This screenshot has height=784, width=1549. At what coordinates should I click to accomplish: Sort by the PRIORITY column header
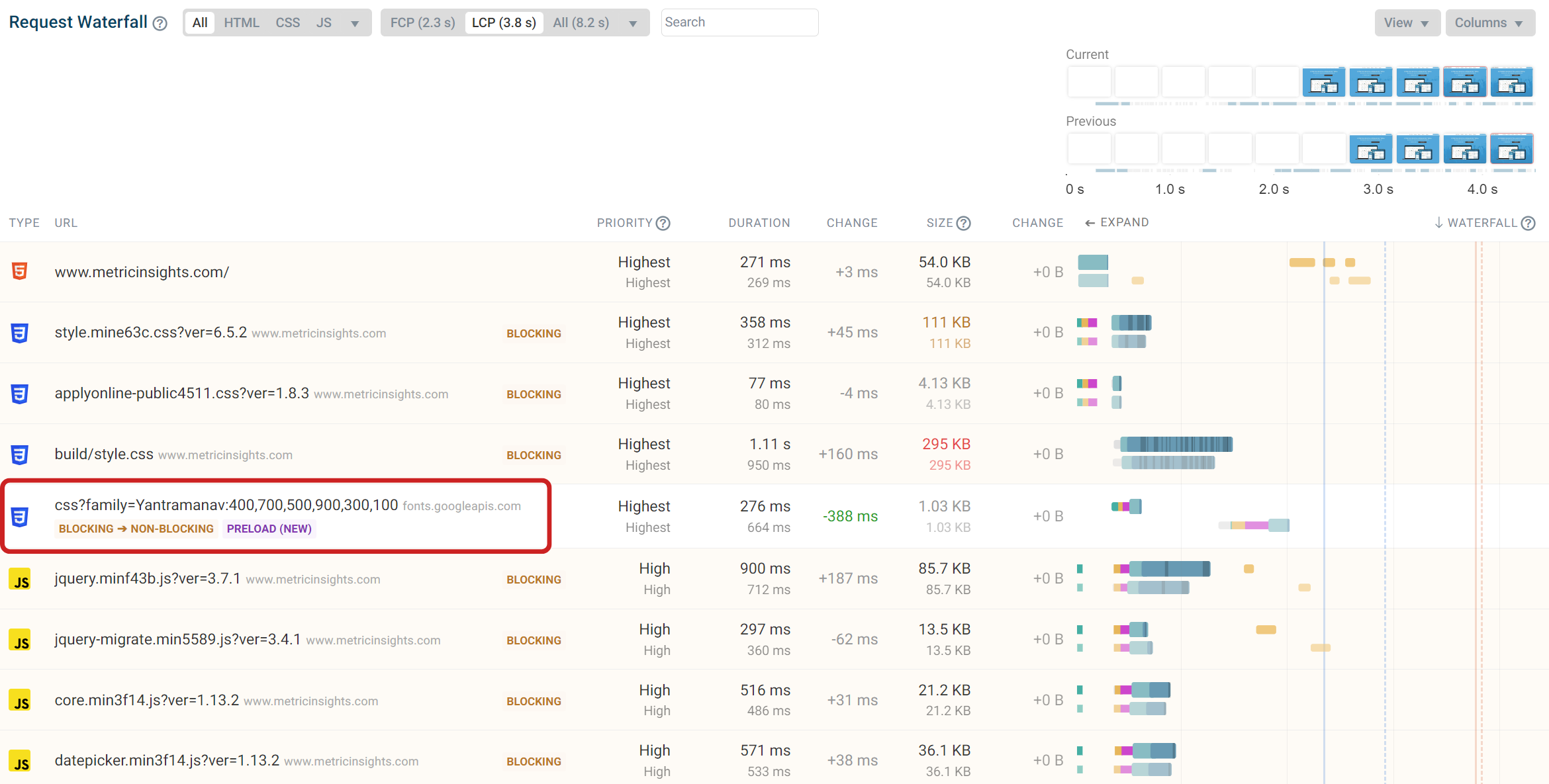tap(624, 223)
